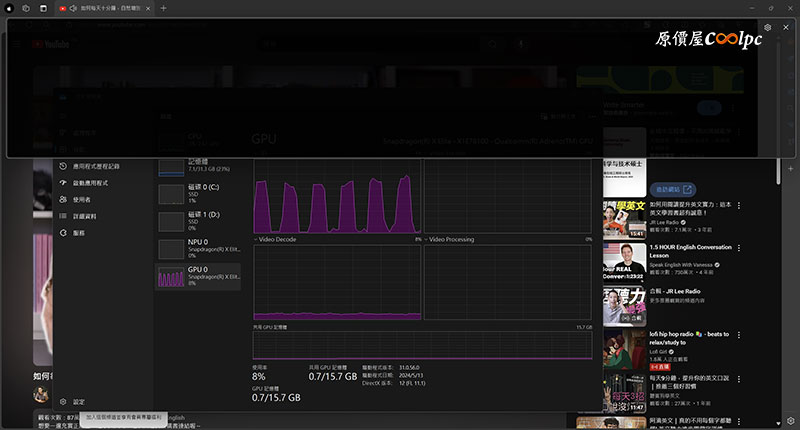Select 磁碟 1 (D:) performance entry

tap(198, 222)
